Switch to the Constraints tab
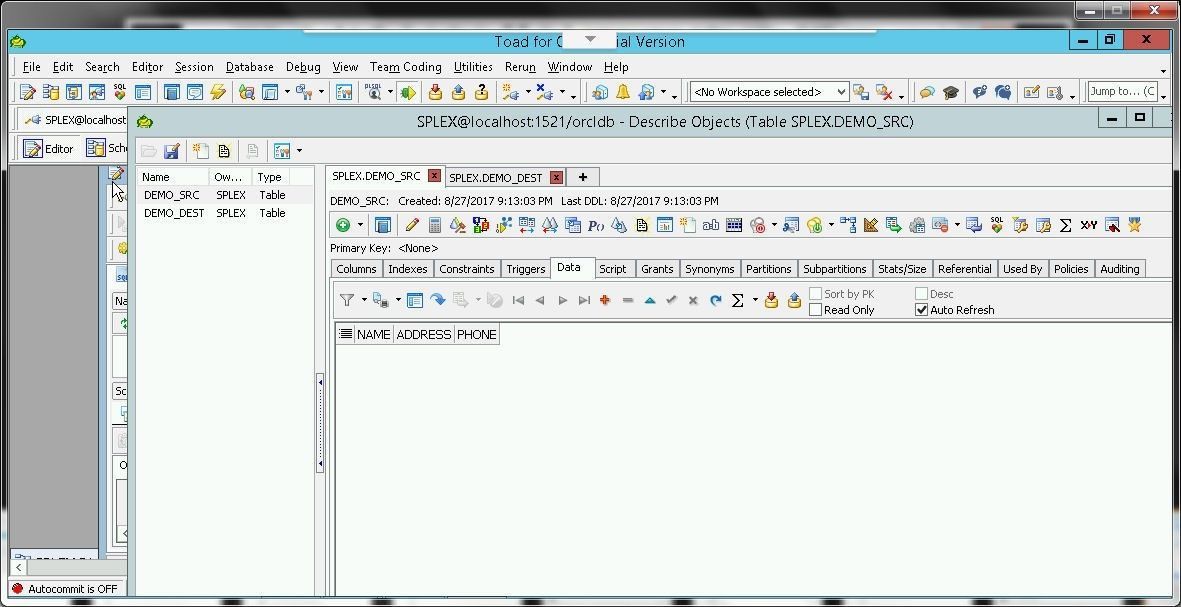 [467, 269]
